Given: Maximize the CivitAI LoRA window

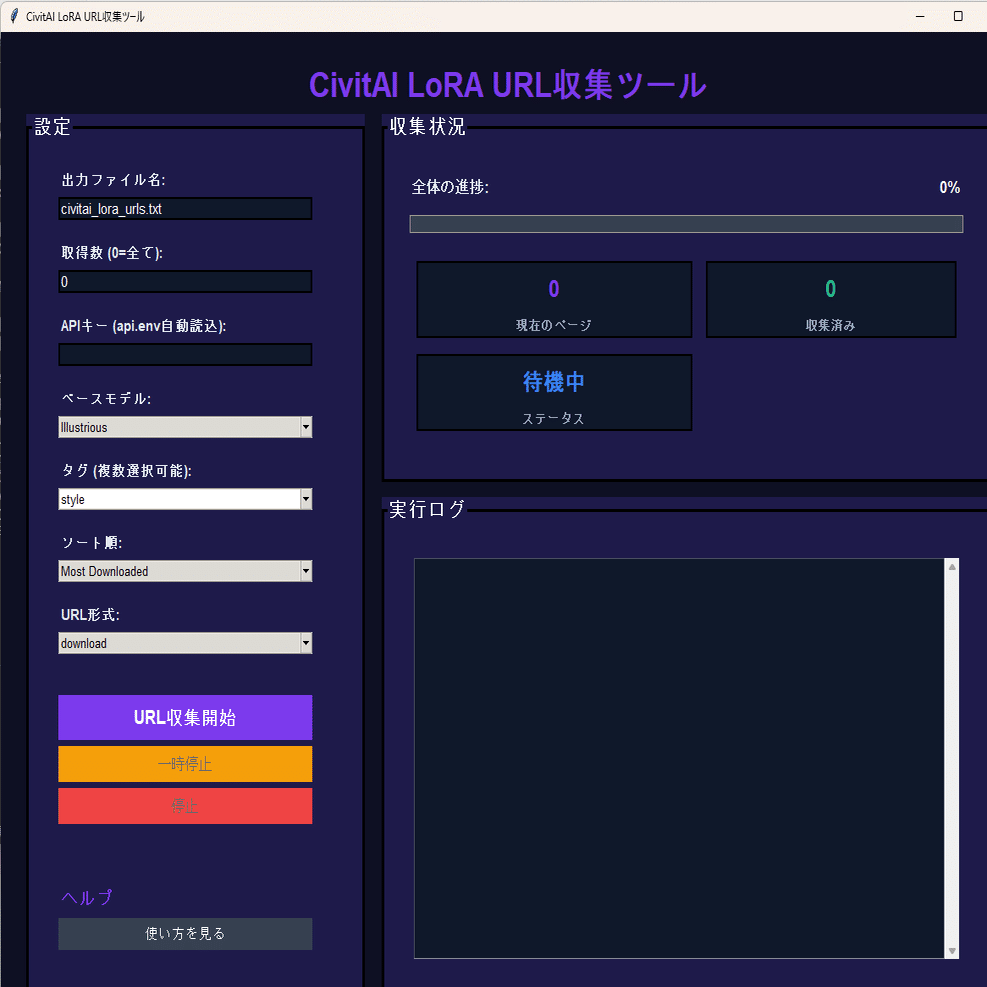Looking at the screenshot, I should point(958,16).
